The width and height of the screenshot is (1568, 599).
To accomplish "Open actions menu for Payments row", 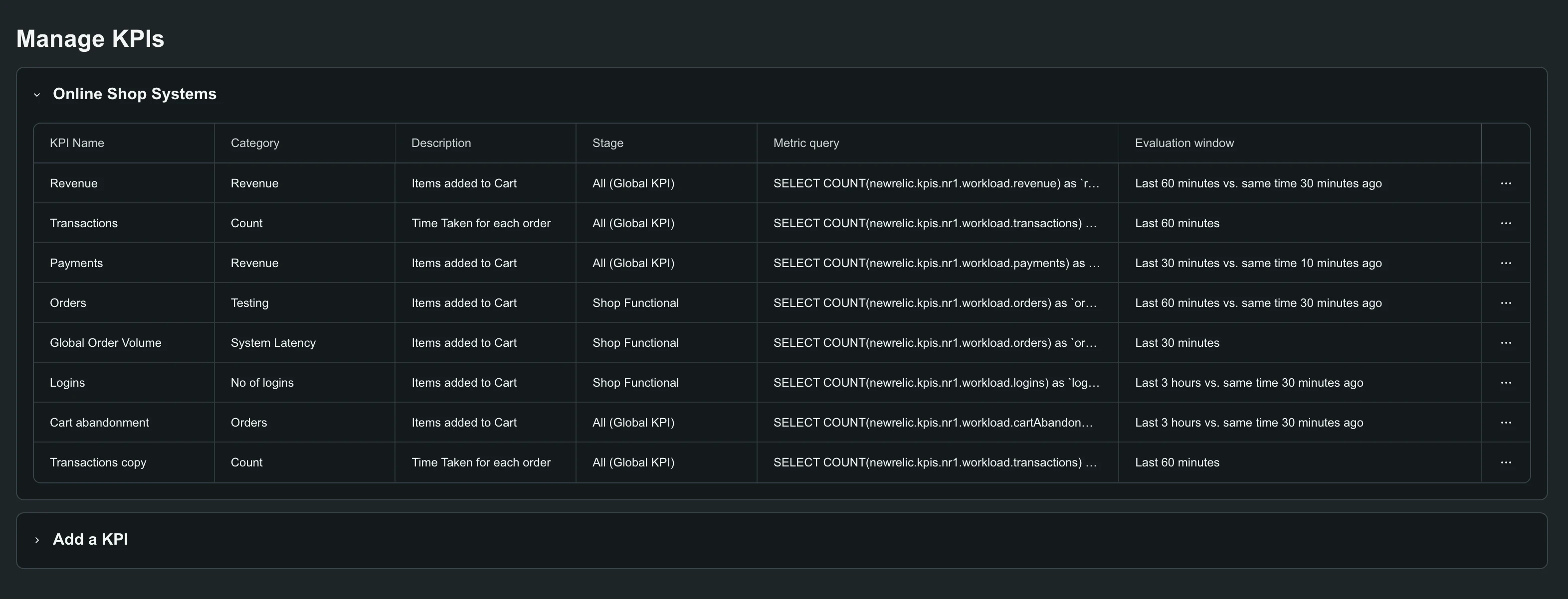I will (1505, 263).
